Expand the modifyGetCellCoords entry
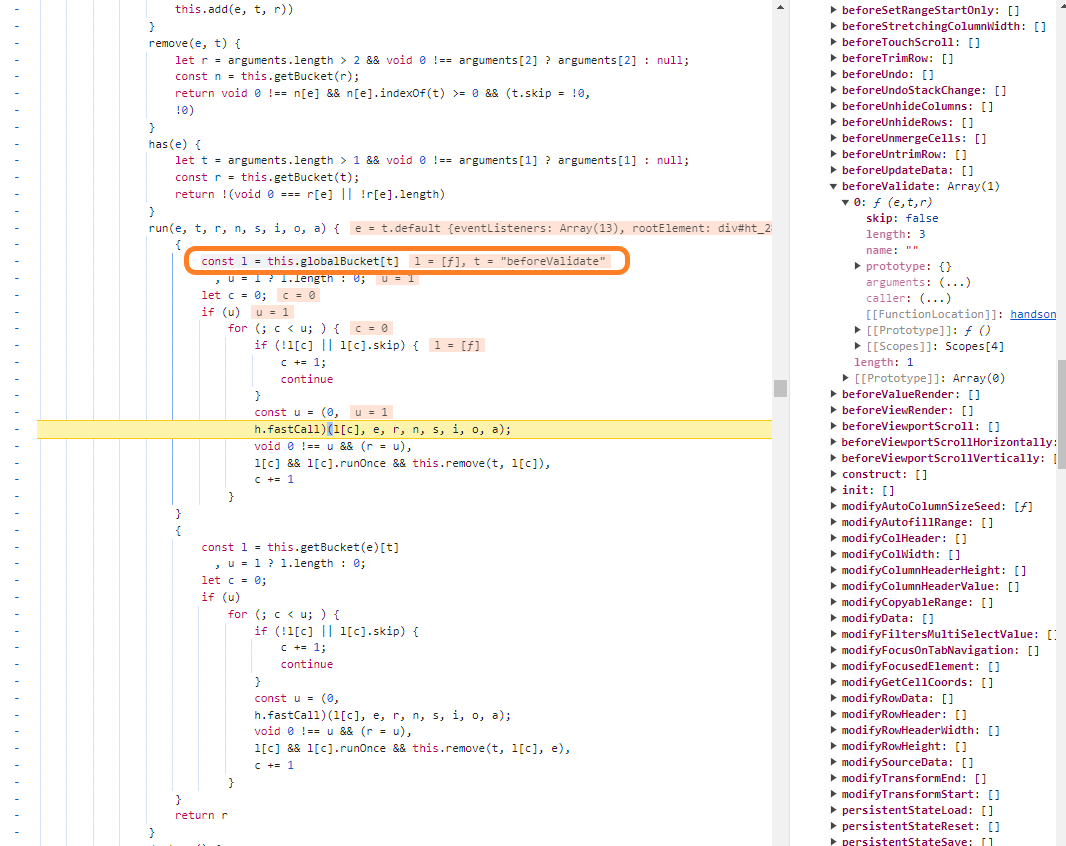Screen dimensions: 1066x846 click(833, 682)
